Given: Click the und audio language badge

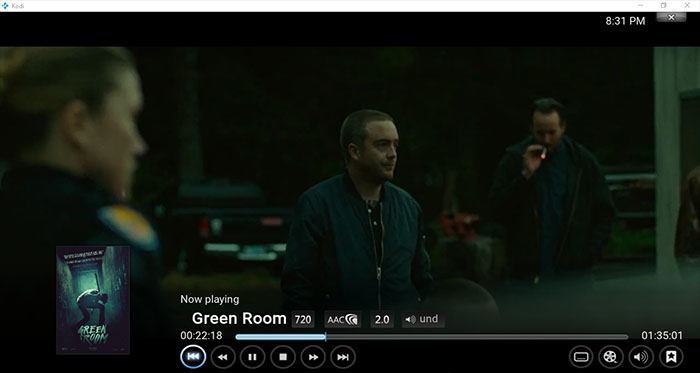Looking at the screenshot, I should click(423, 319).
